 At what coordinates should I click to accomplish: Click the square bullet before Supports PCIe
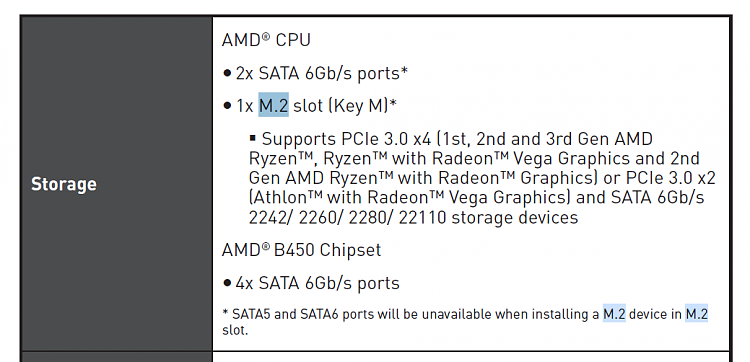coord(253,138)
